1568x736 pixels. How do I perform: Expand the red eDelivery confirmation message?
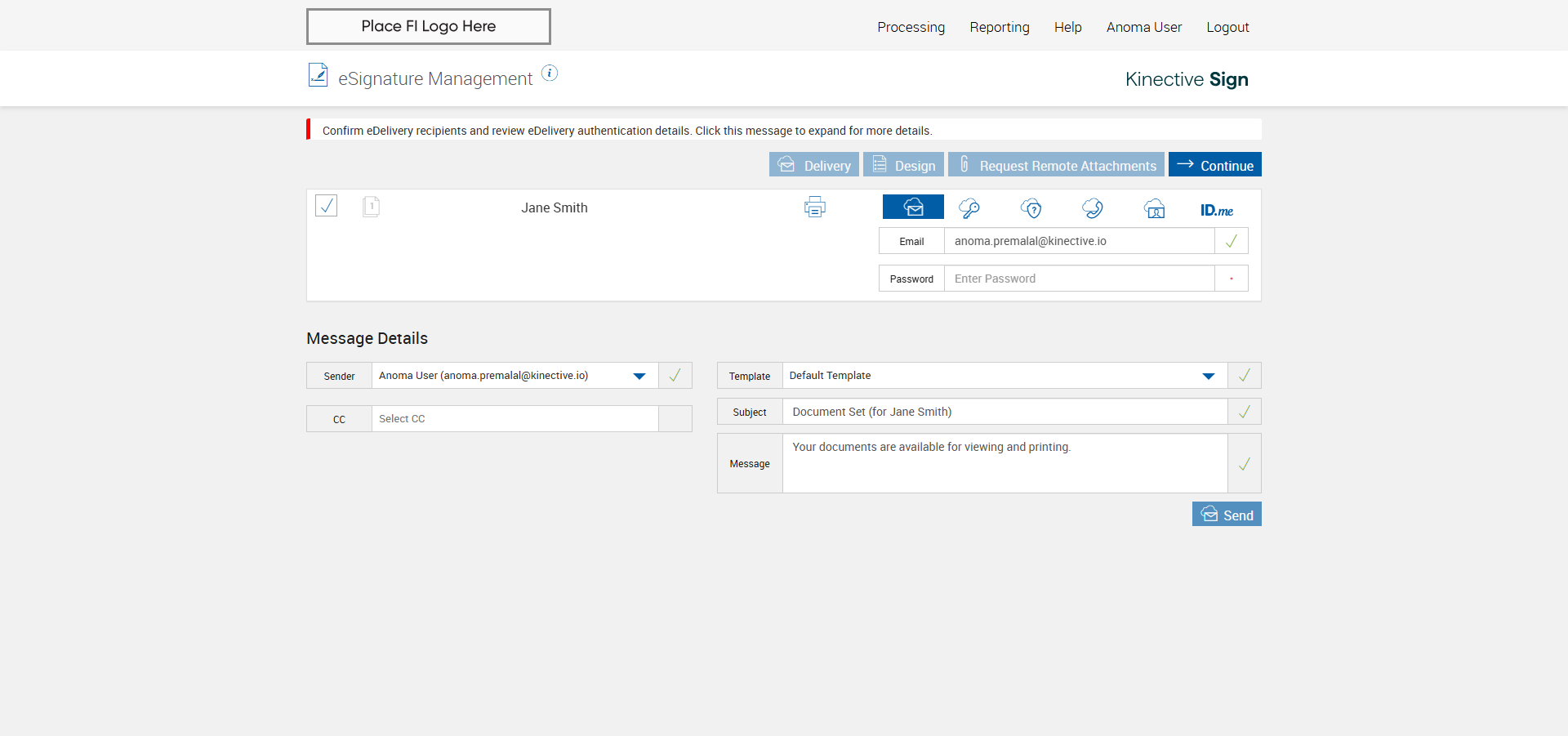[x=626, y=131]
